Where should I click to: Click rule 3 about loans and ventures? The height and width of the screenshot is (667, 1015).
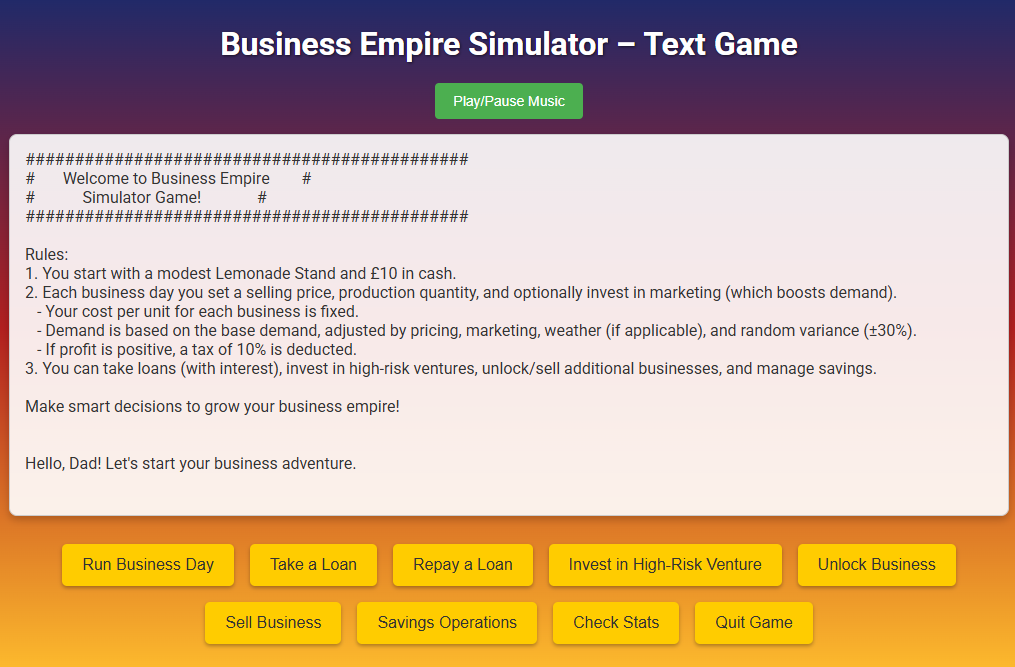pos(451,368)
